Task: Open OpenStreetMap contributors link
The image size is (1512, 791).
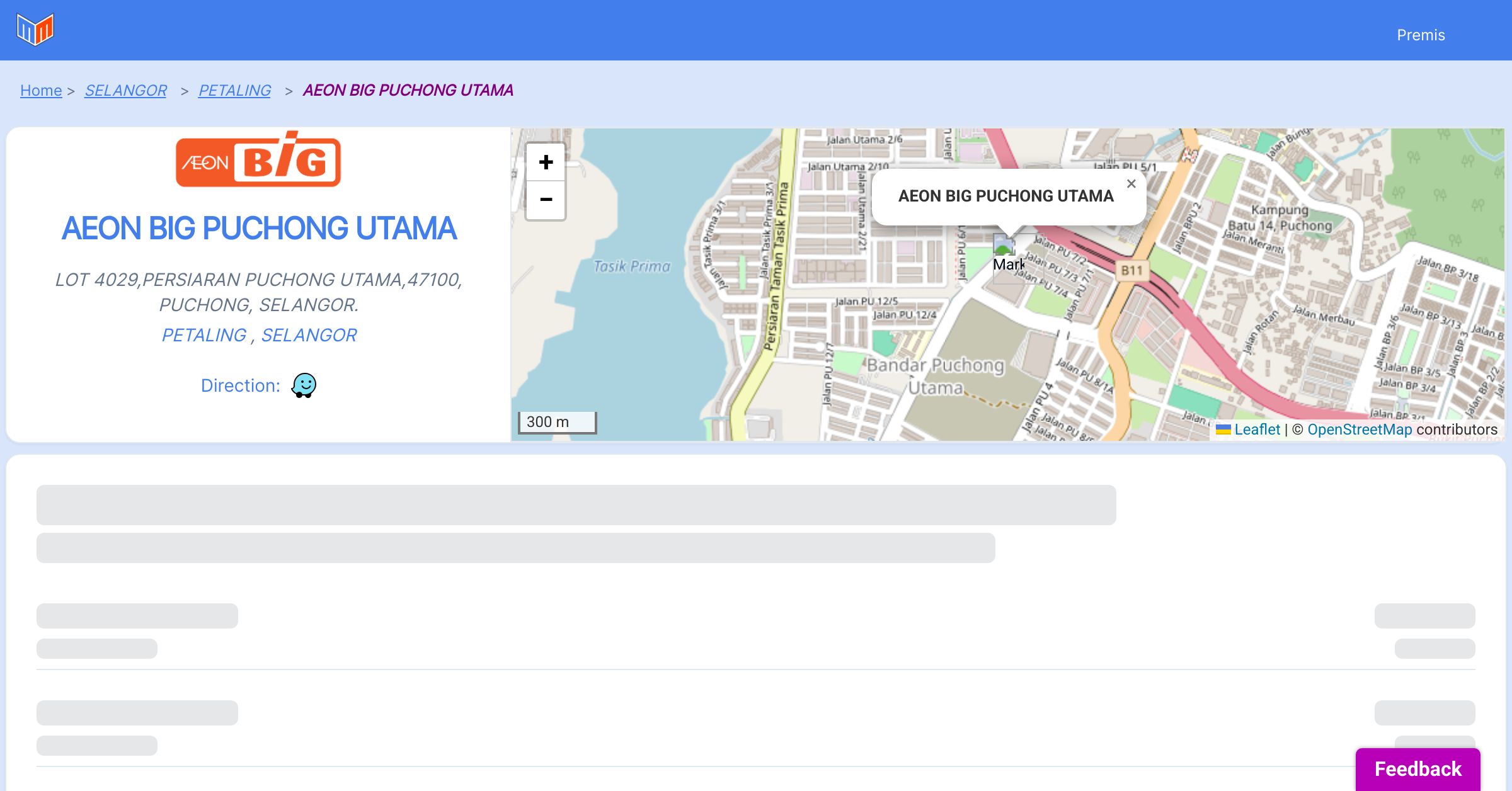Action: pyautogui.click(x=1360, y=430)
